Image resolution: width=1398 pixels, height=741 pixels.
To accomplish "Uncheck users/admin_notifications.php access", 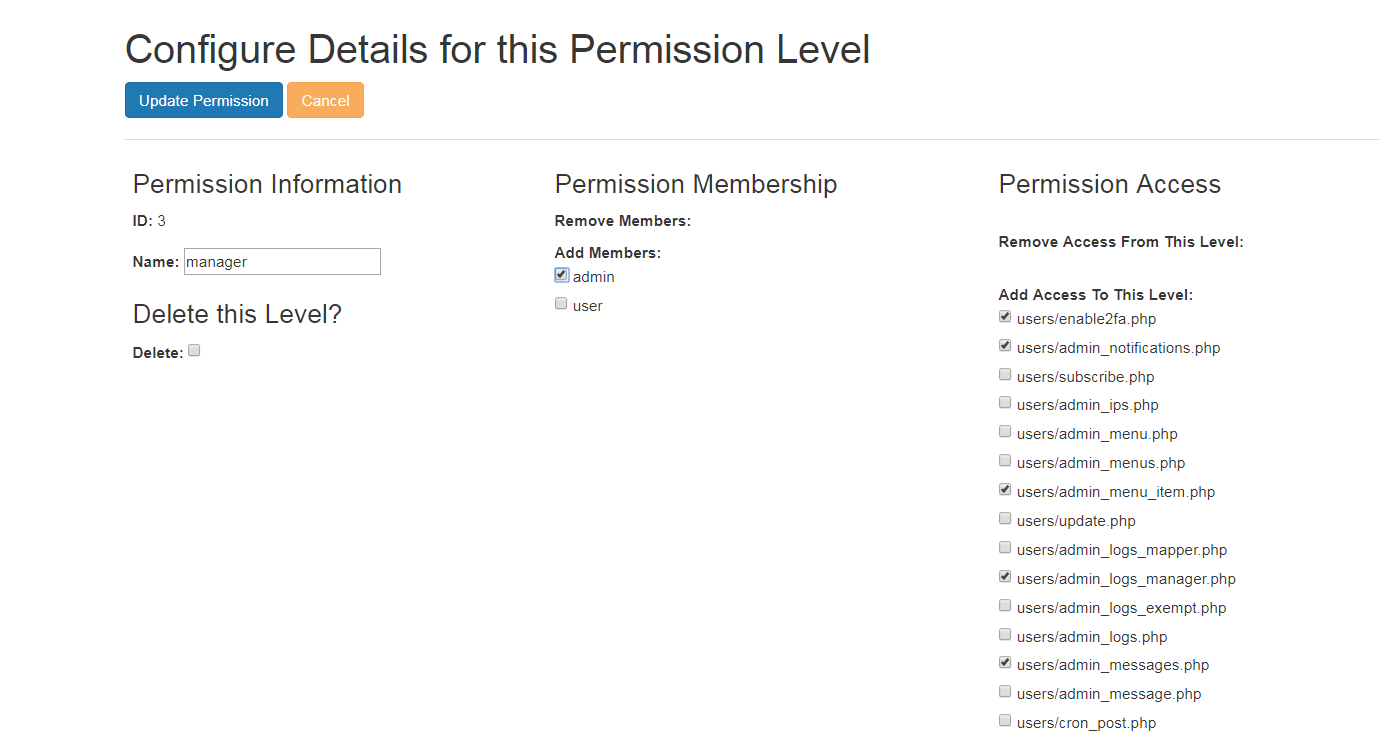I will coord(1005,346).
